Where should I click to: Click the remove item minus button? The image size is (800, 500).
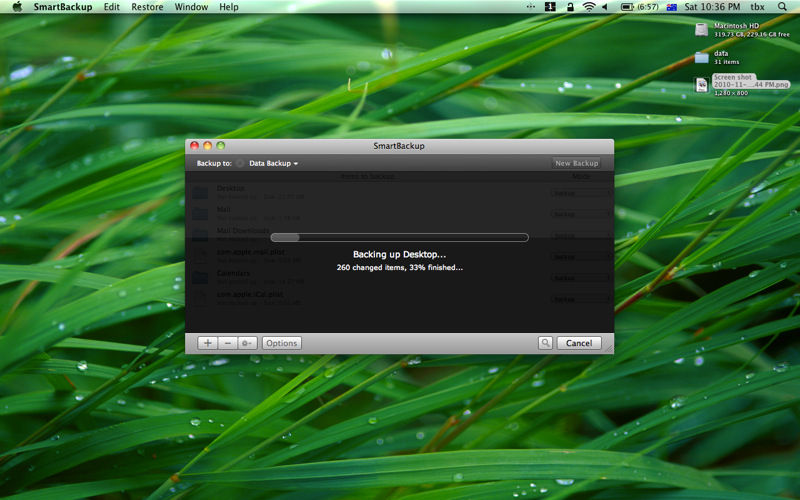(227, 343)
